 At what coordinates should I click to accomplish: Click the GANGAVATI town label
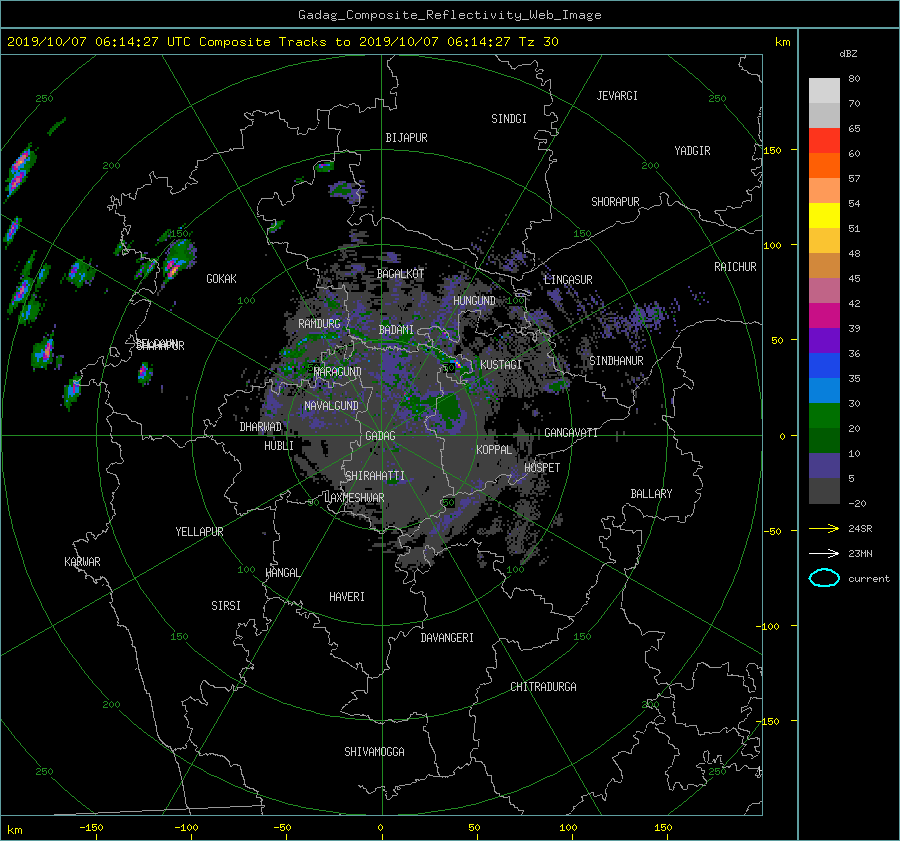pos(571,433)
